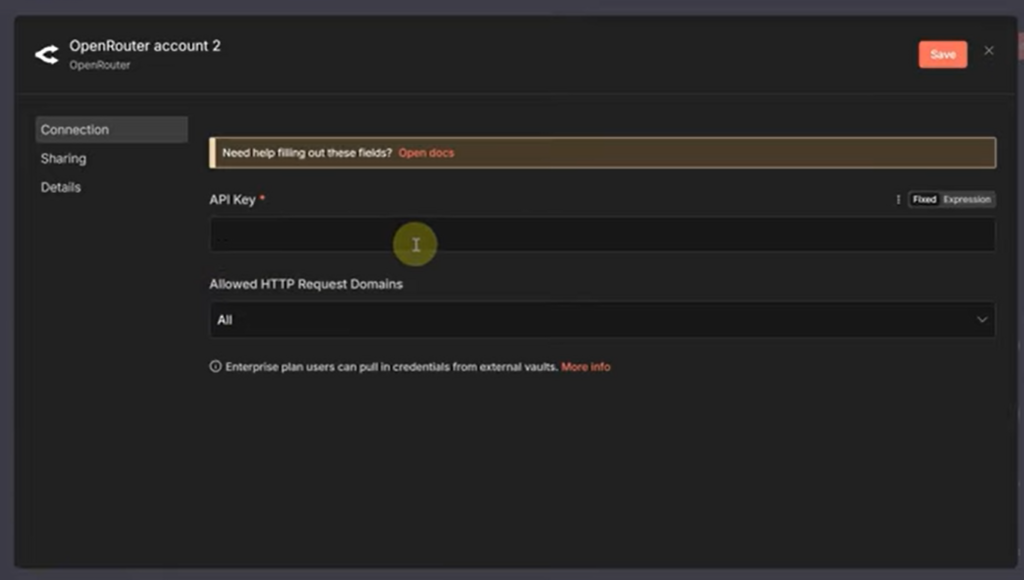Viewport: 1024px width, 580px height.
Task: Click the info icon before Enterprise plan notice
Action: tap(215, 367)
